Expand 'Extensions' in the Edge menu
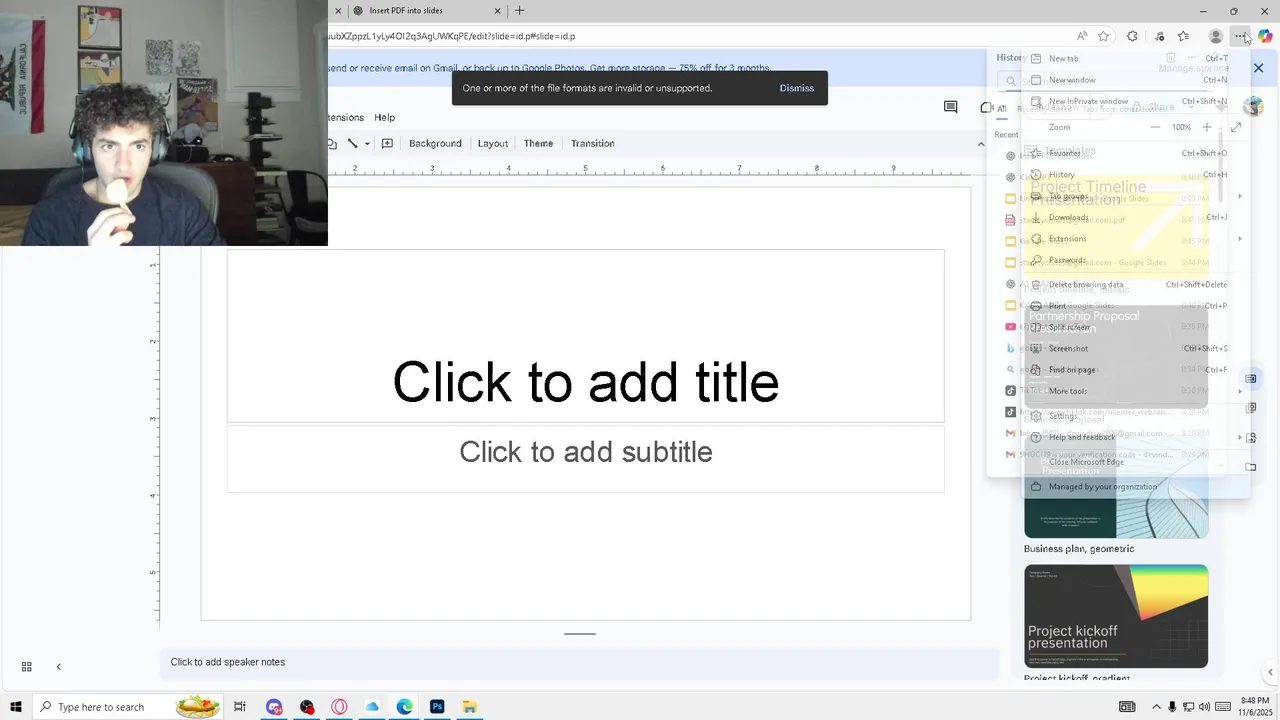 (1136, 239)
